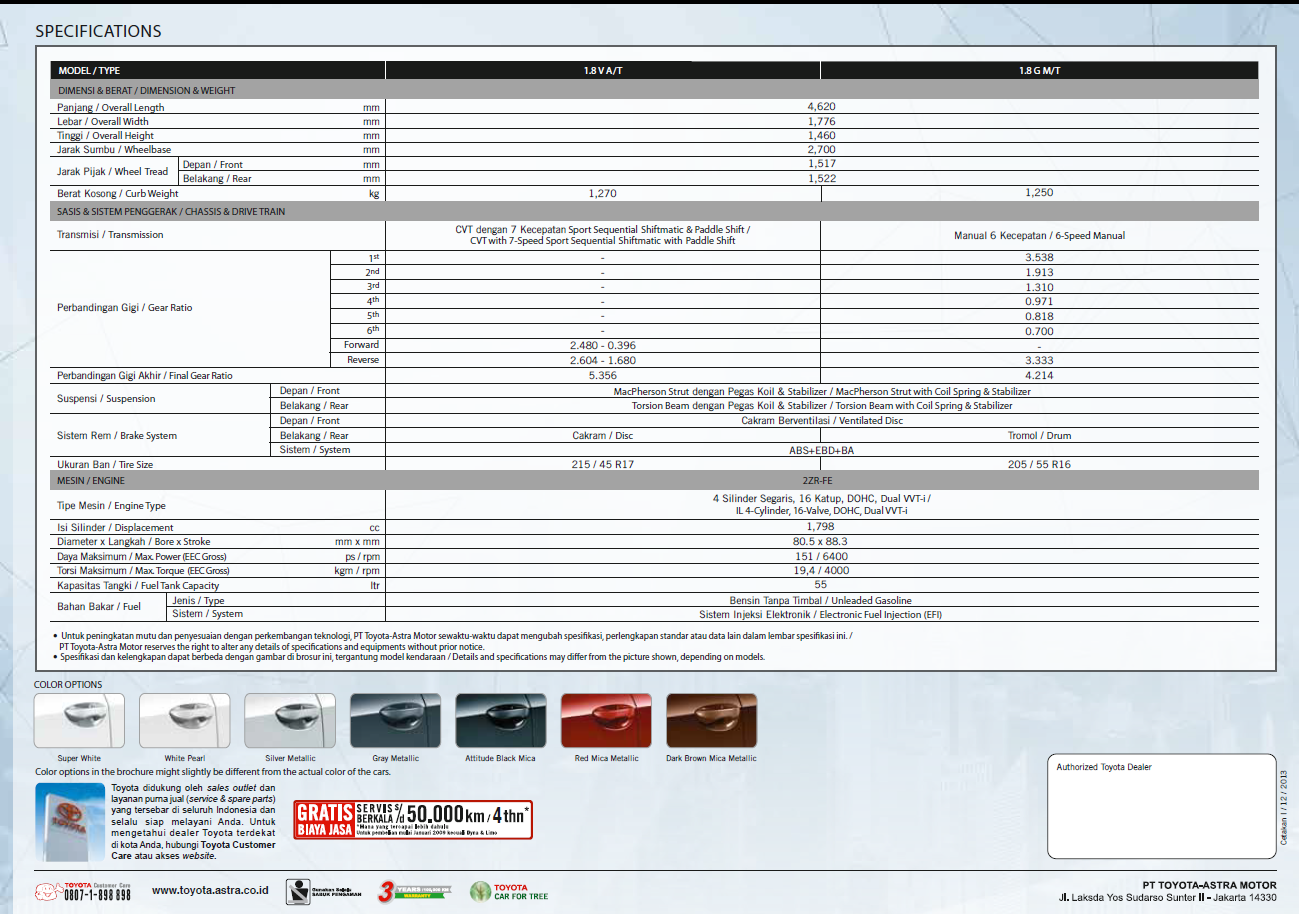Click the Reverse ratio 3.333
This screenshot has height=914, width=1299.
pos(1039,360)
